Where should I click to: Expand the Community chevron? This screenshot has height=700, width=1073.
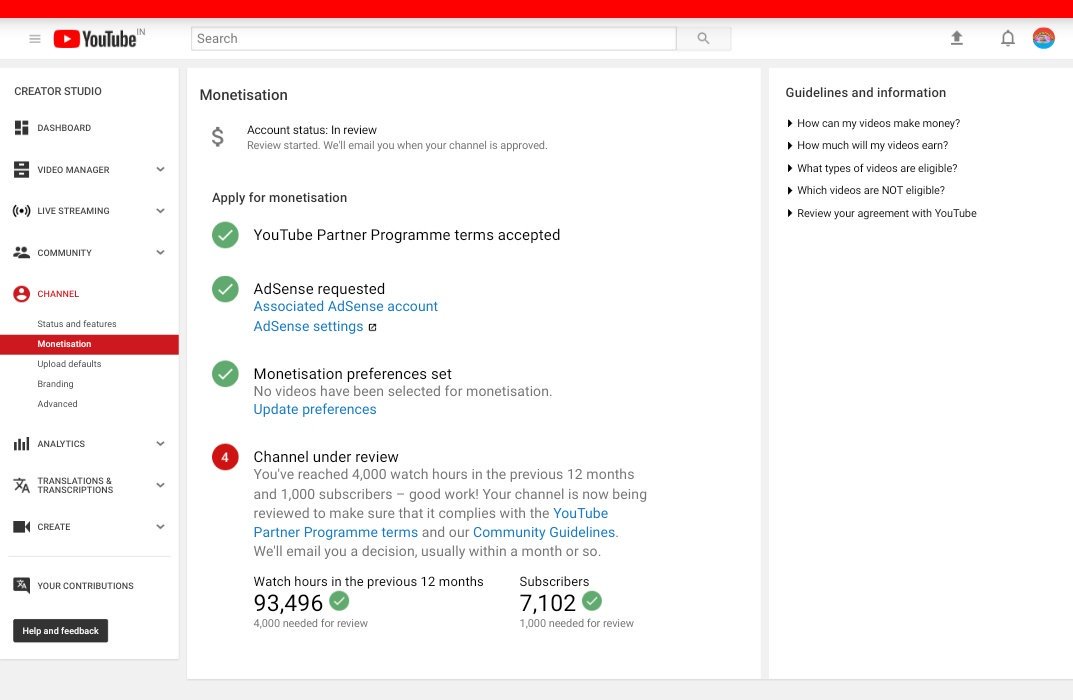point(160,252)
